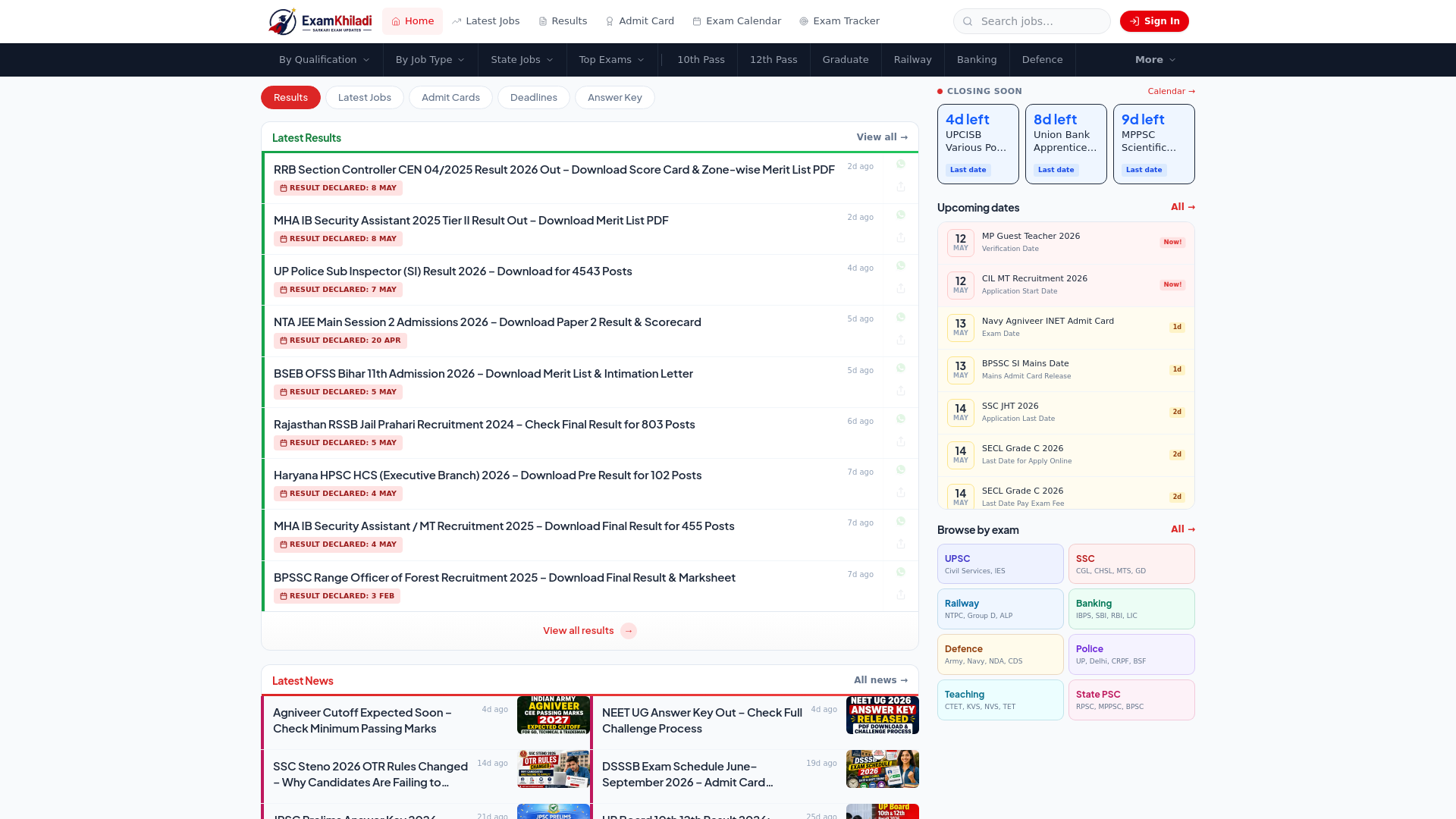Click the arrow circle beside View all results
This screenshot has height=819, width=1456.
click(629, 631)
